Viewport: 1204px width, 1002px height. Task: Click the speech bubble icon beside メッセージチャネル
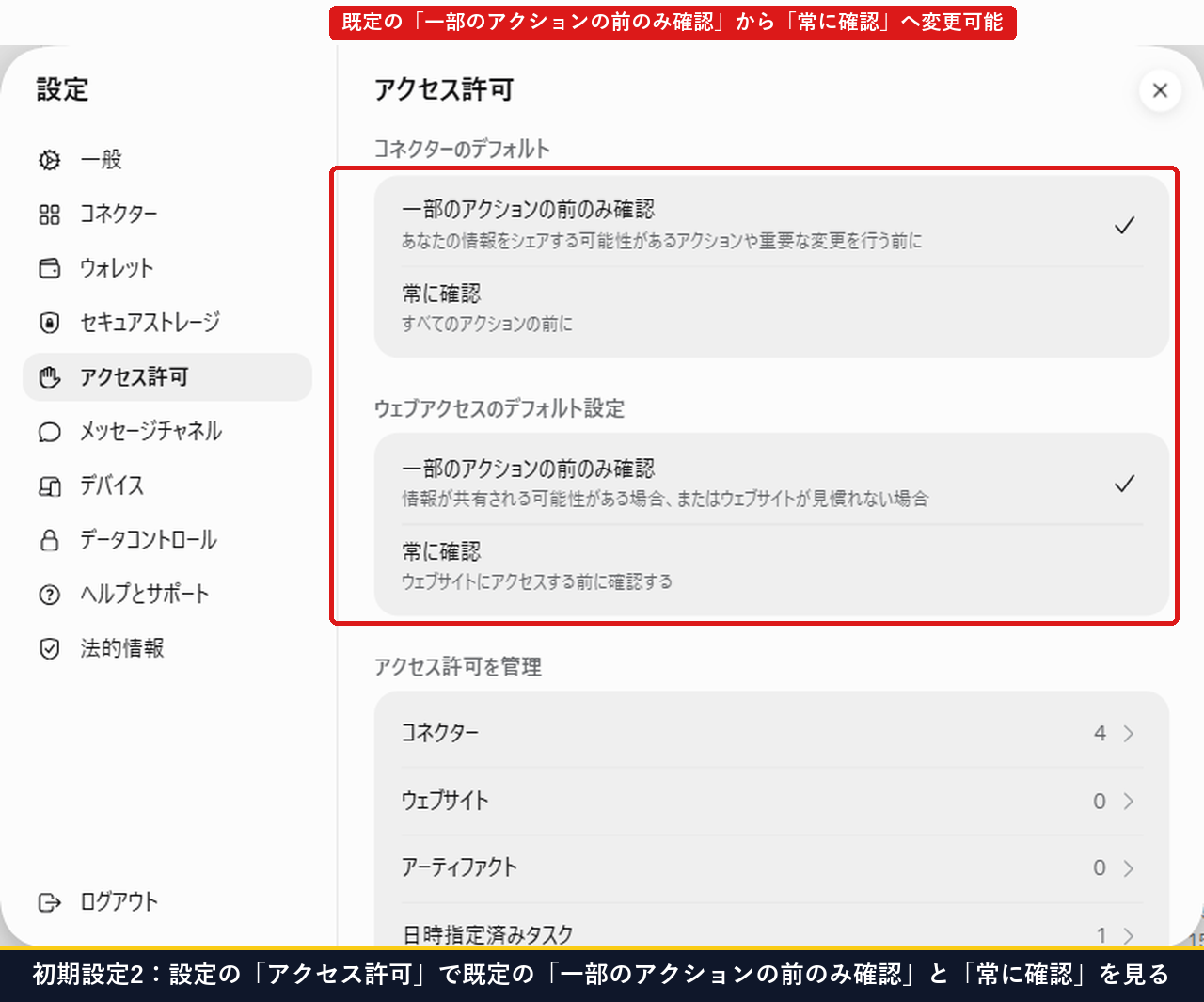click(x=50, y=432)
